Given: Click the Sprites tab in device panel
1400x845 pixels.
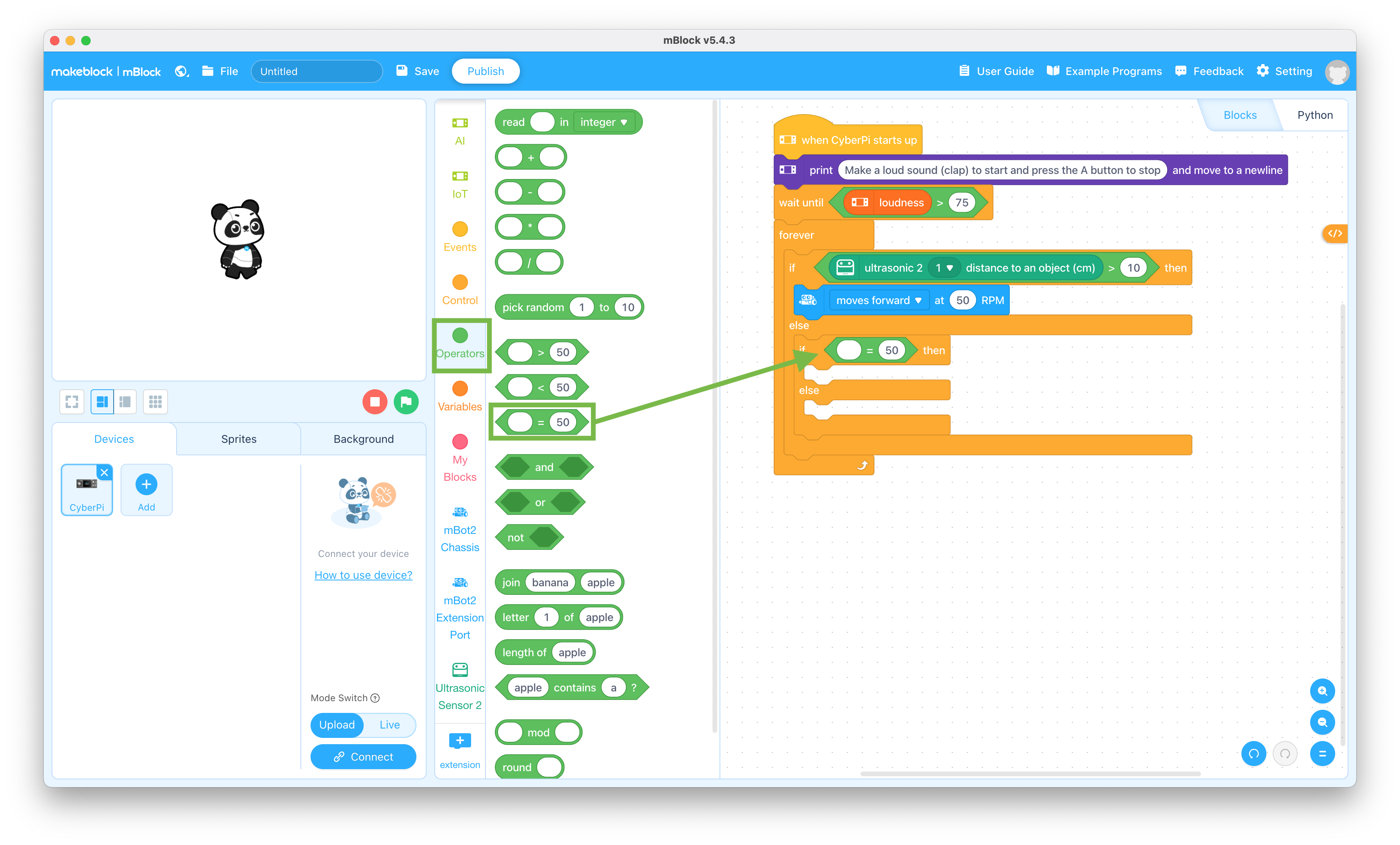Looking at the screenshot, I should 238,438.
